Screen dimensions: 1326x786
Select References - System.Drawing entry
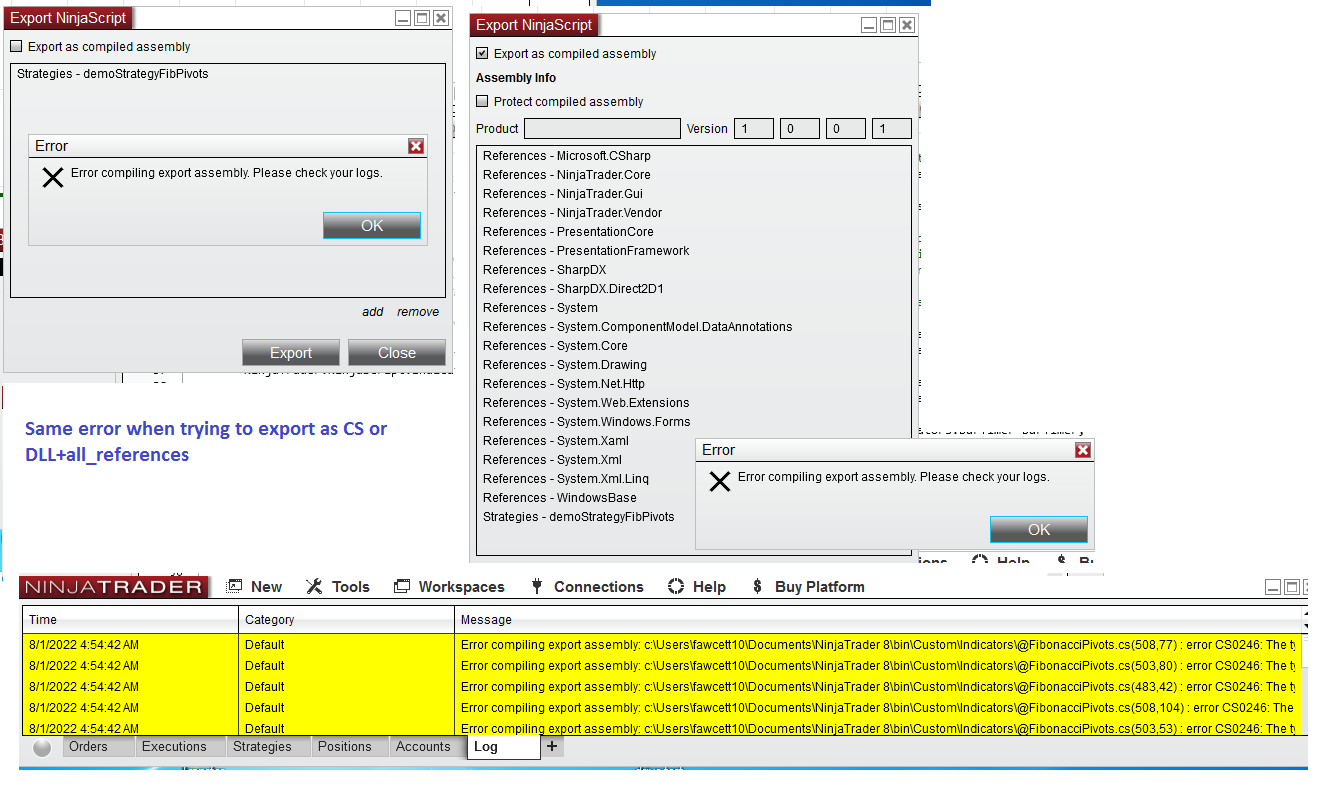[x=565, y=365]
